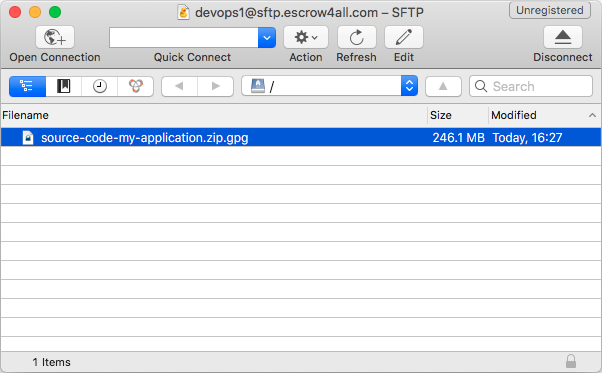Viewport: 602px width, 373px height.
Task: Click the path stepper arrows
Action: tap(409, 86)
